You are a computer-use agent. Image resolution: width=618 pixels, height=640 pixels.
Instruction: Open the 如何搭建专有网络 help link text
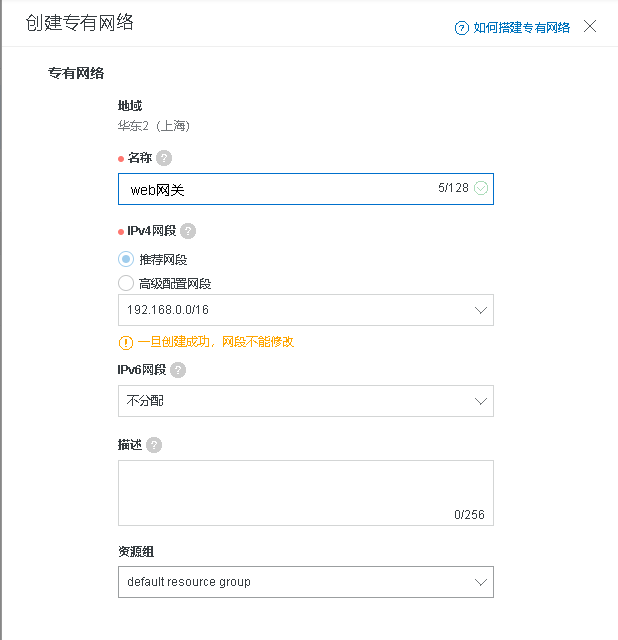pos(522,28)
